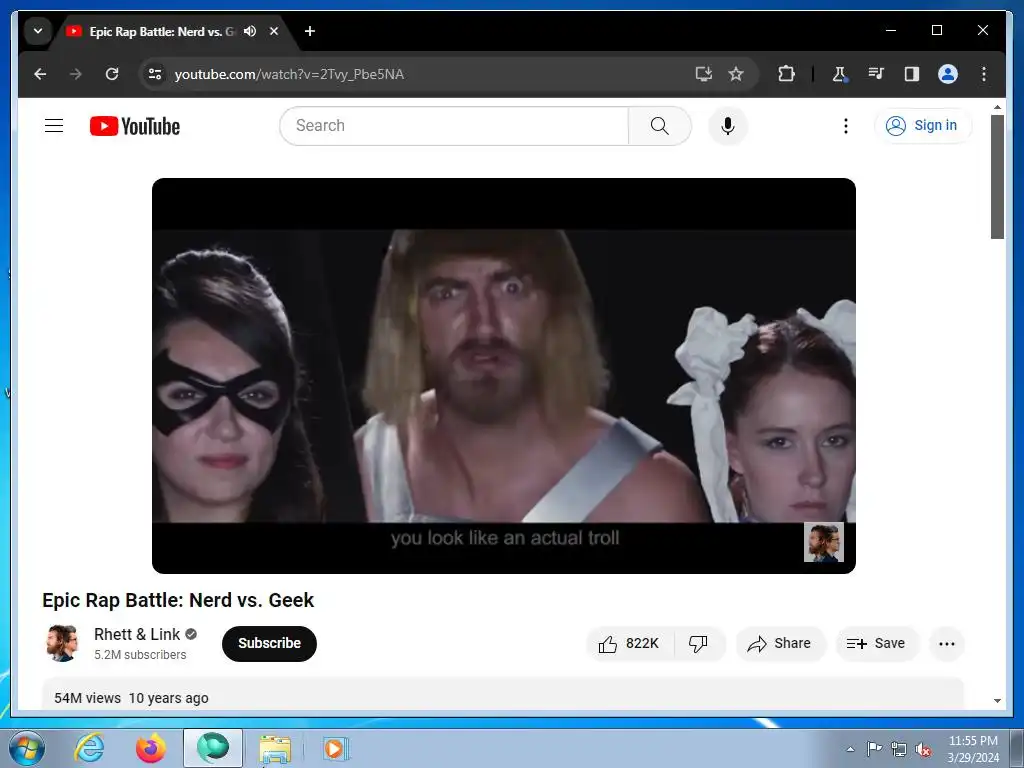1024x768 pixels.
Task: Open the YouTube hamburger guide menu
Action: 54,125
